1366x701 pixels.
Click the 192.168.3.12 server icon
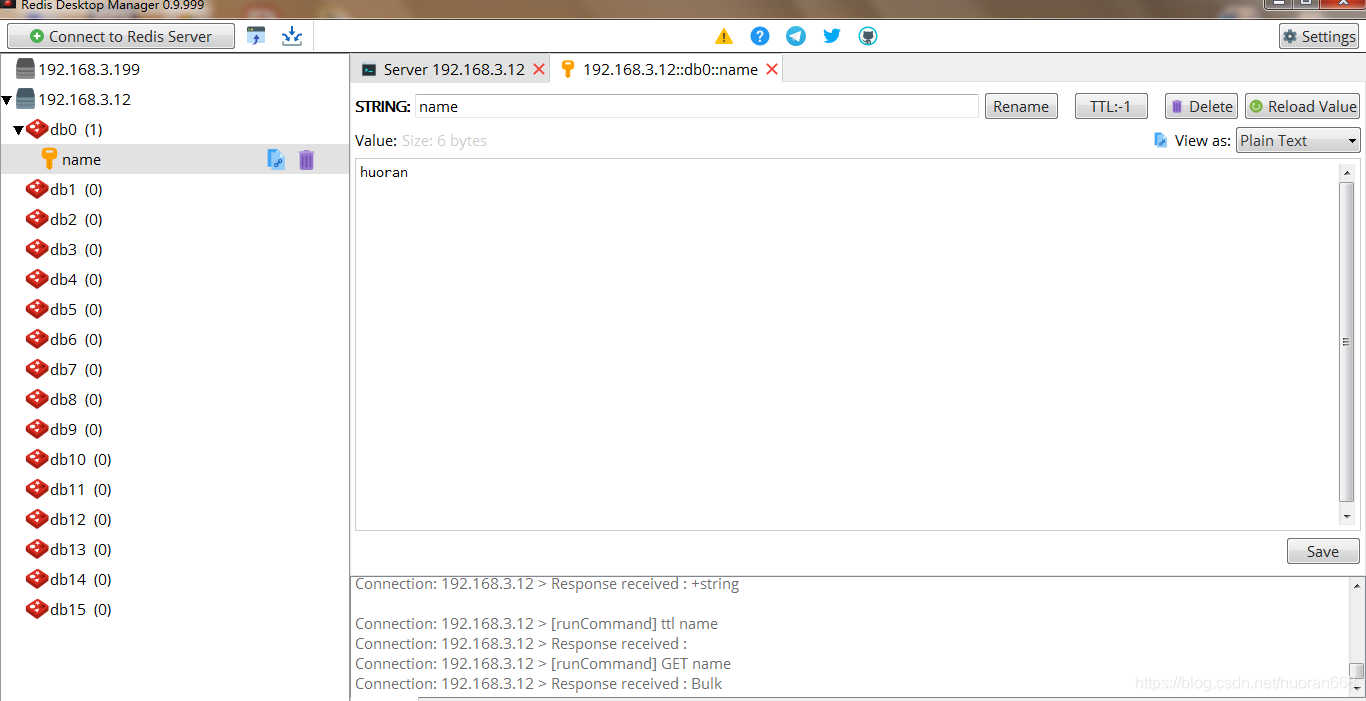click(25, 99)
